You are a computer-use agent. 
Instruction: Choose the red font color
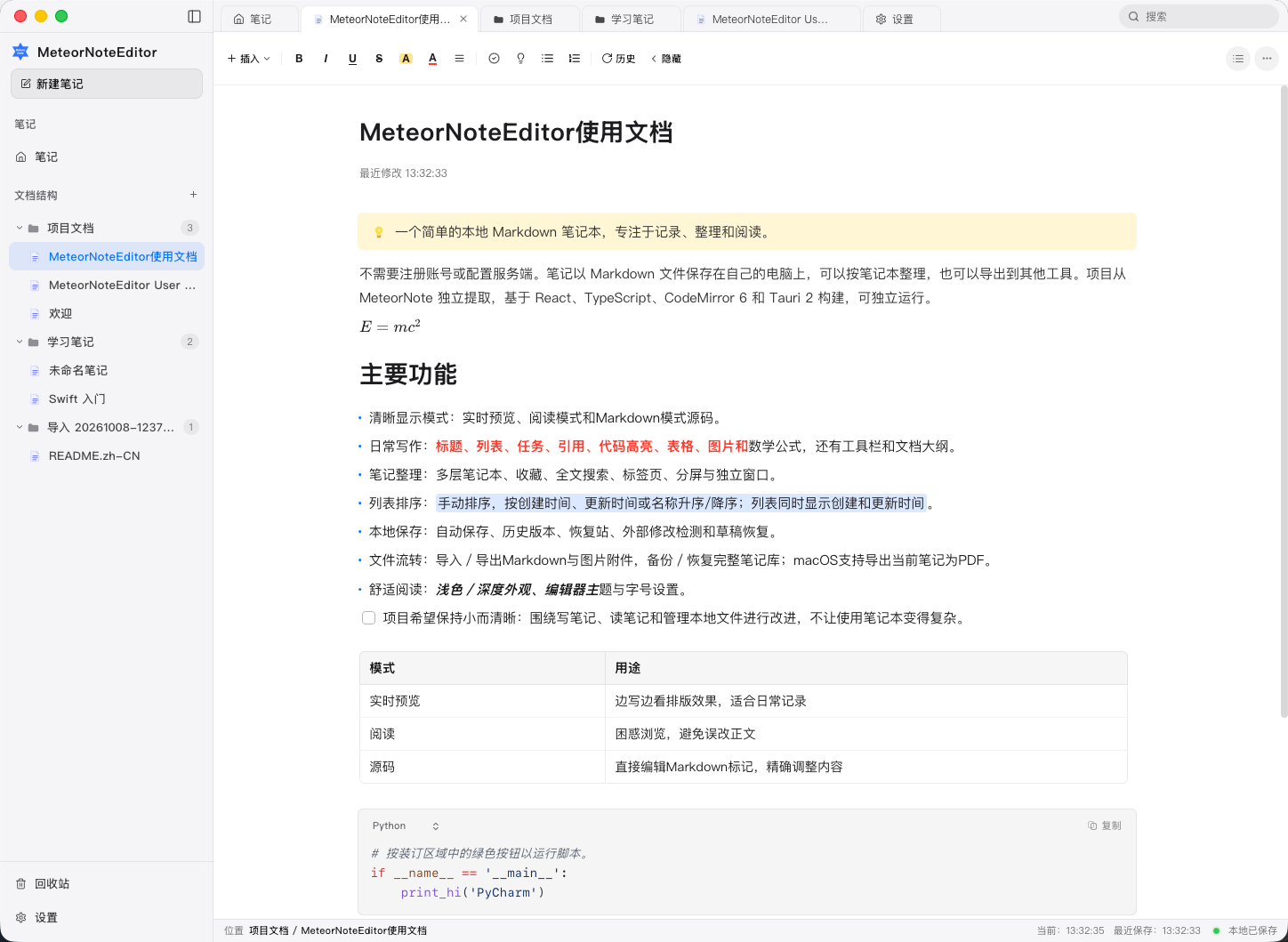pos(432,59)
